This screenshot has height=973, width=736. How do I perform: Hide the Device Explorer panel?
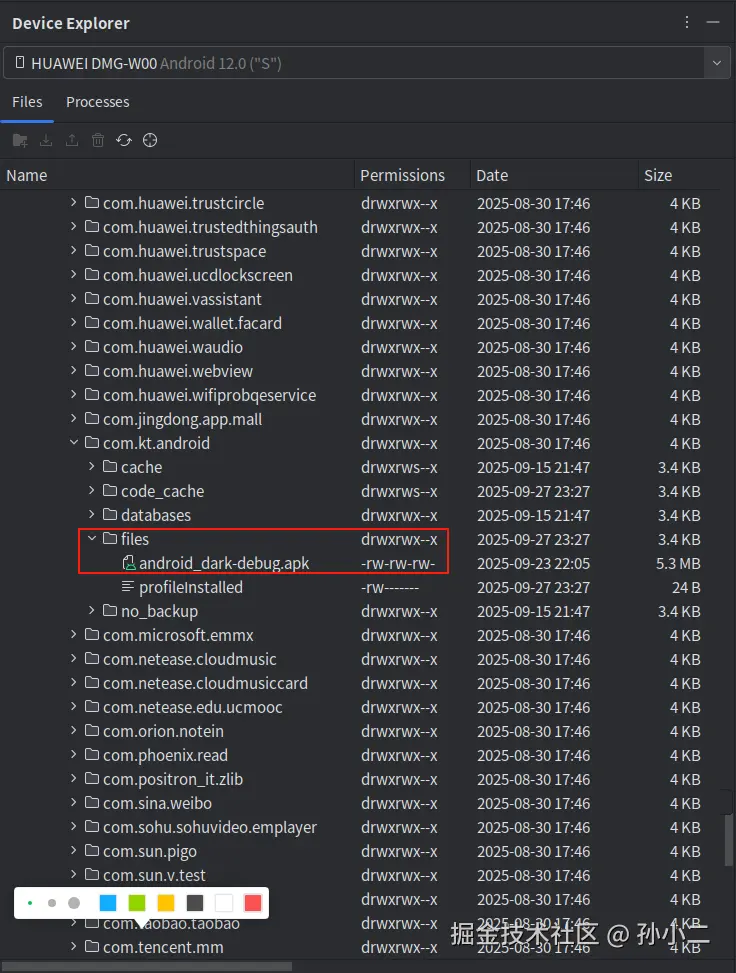713,22
